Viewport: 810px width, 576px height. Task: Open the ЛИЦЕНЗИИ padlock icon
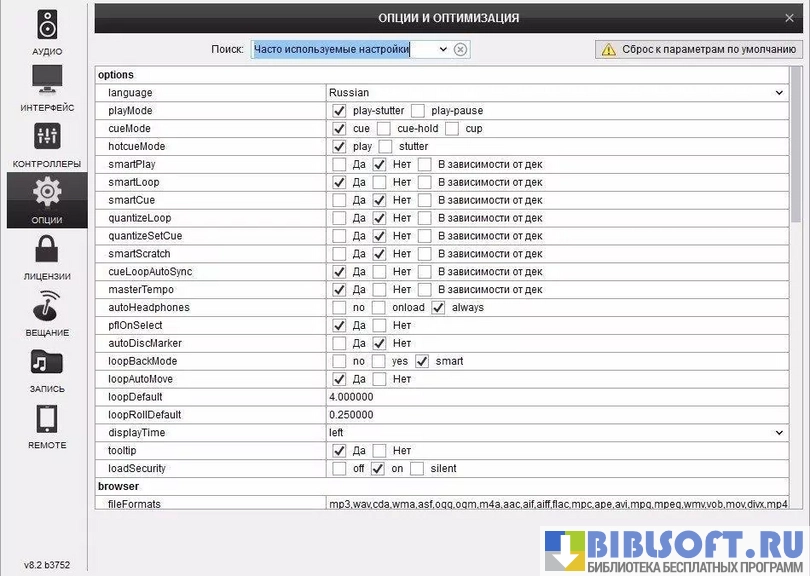(47, 249)
